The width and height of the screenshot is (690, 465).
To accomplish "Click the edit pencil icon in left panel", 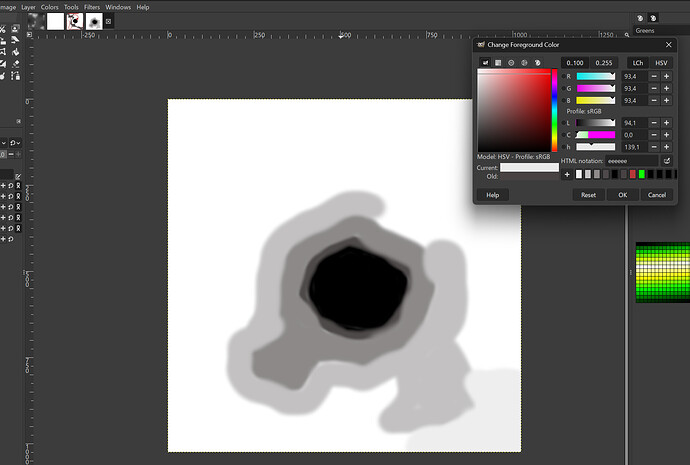I will coord(18,176).
